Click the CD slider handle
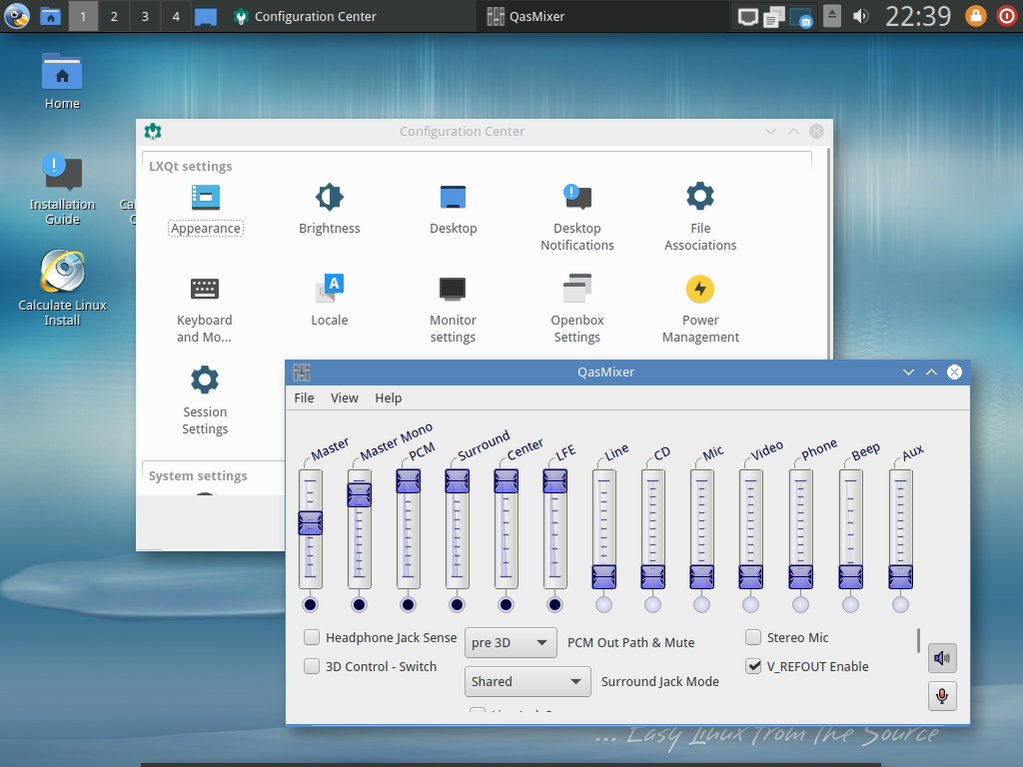 point(652,577)
